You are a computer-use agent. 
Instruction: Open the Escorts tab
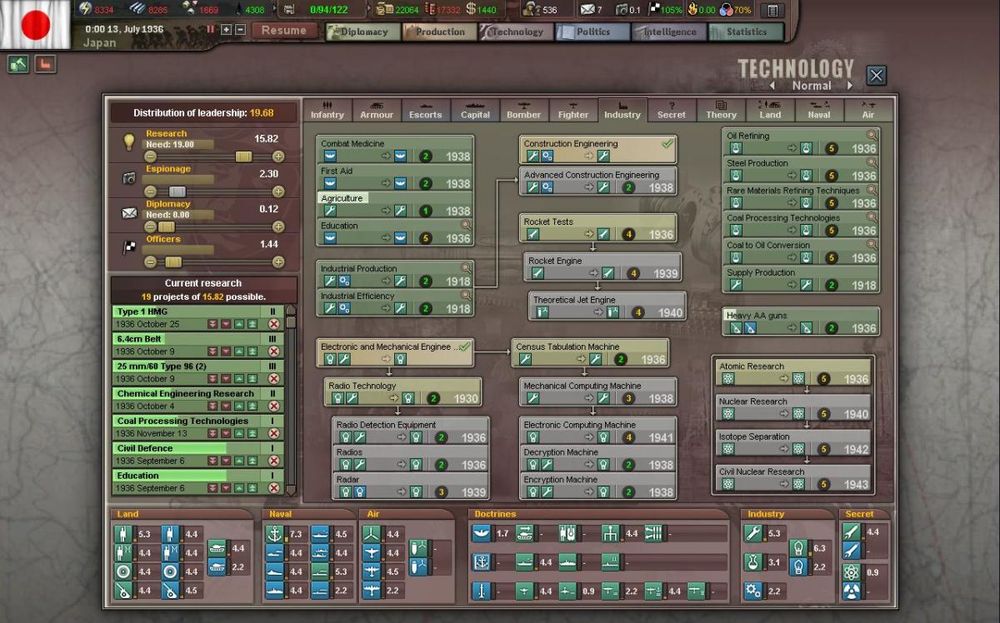pyautogui.click(x=425, y=110)
